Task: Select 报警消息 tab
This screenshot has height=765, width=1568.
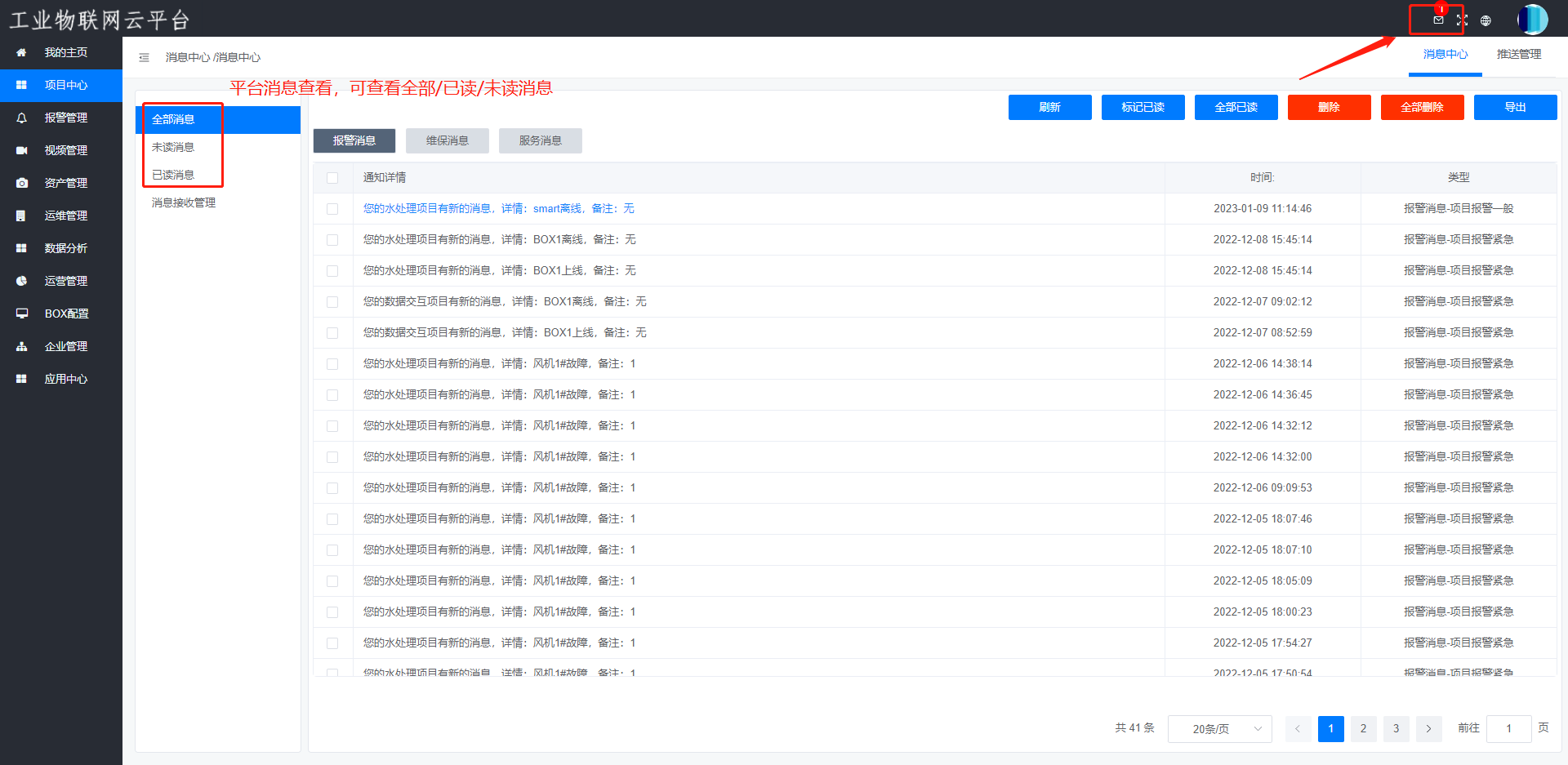Action: point(354,140)
